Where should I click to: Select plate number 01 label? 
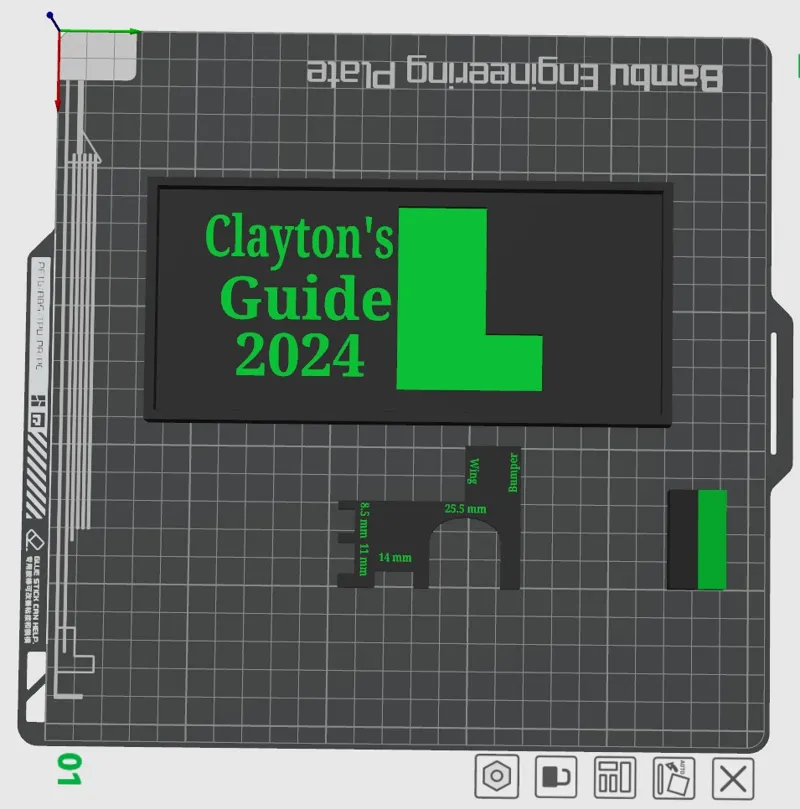tap(69, 769)
